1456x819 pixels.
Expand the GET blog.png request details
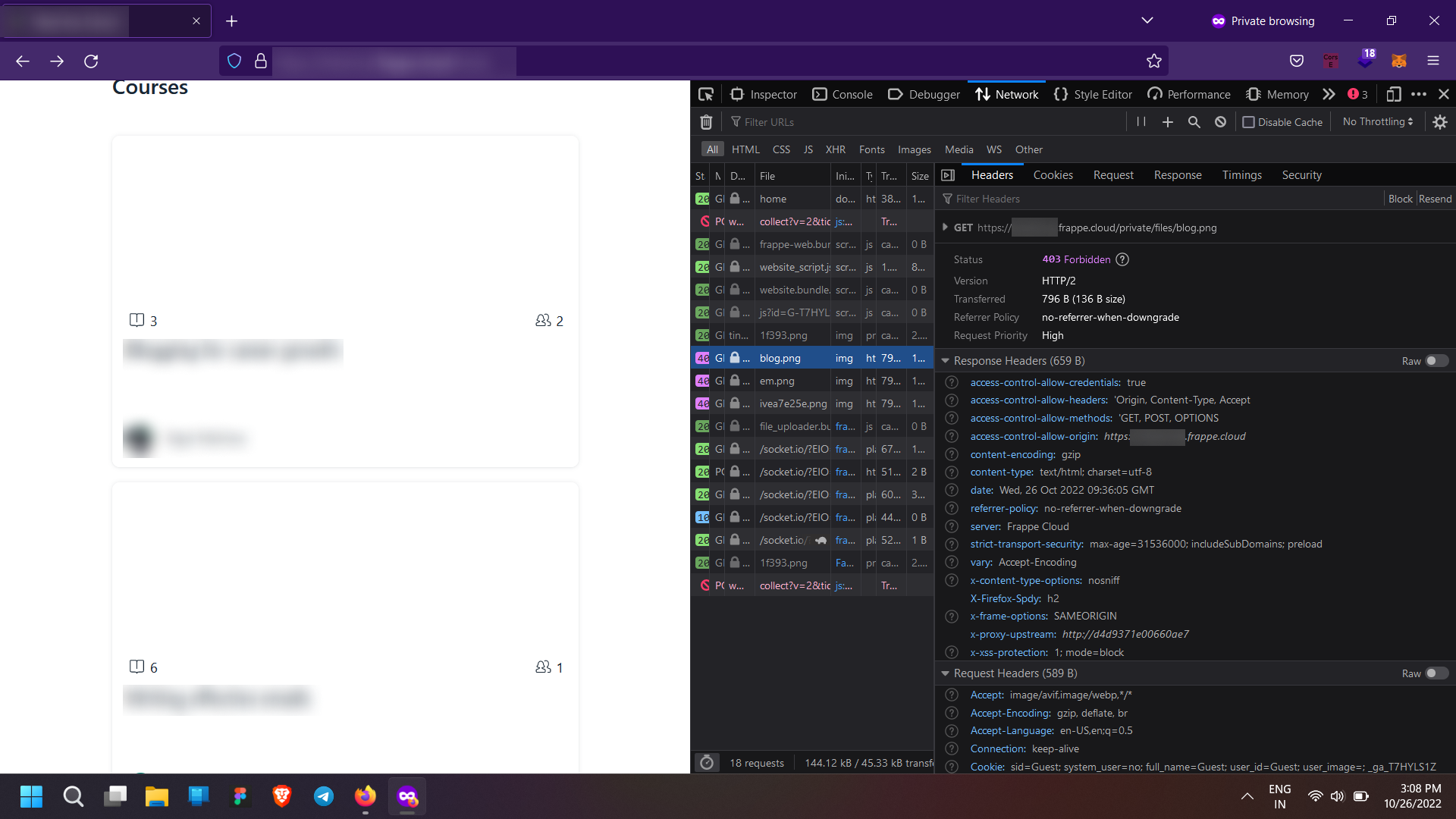(x=945, y=227)
